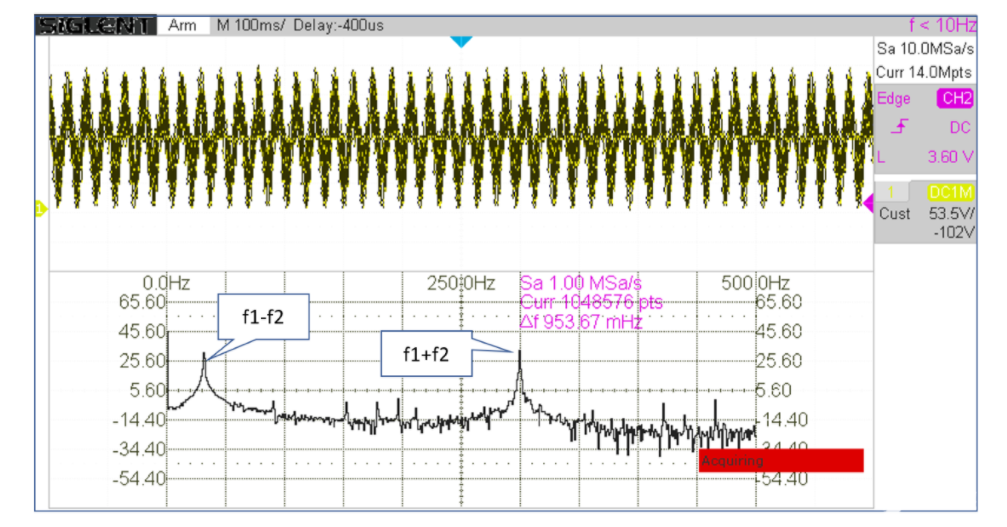Click the Curr 14.0Mpts memory depth

click(x=924, y=73)
